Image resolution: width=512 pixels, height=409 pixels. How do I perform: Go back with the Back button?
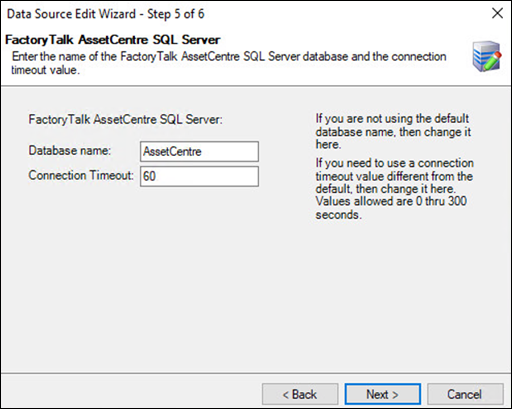[300, 394]
